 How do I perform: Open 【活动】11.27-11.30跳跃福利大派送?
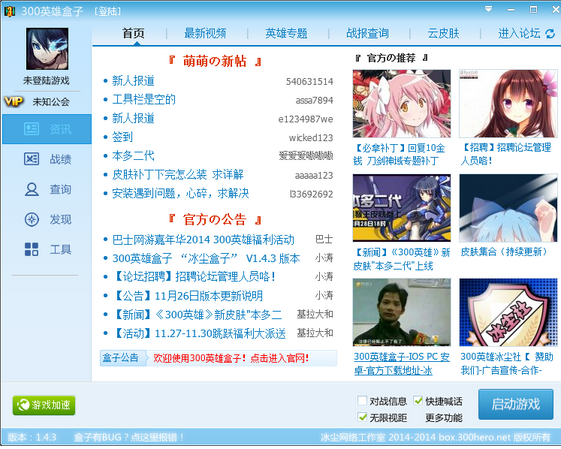pos(199,333)
